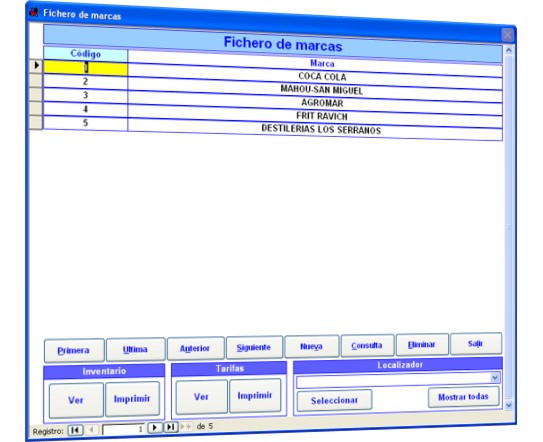Select row selector for code 3

36,95
